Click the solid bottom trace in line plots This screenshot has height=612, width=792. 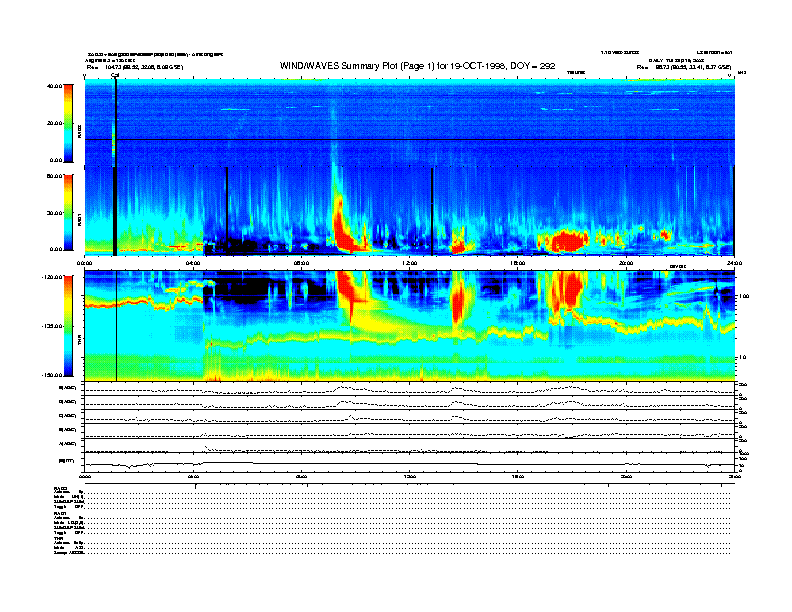click(x=410, y=464)
